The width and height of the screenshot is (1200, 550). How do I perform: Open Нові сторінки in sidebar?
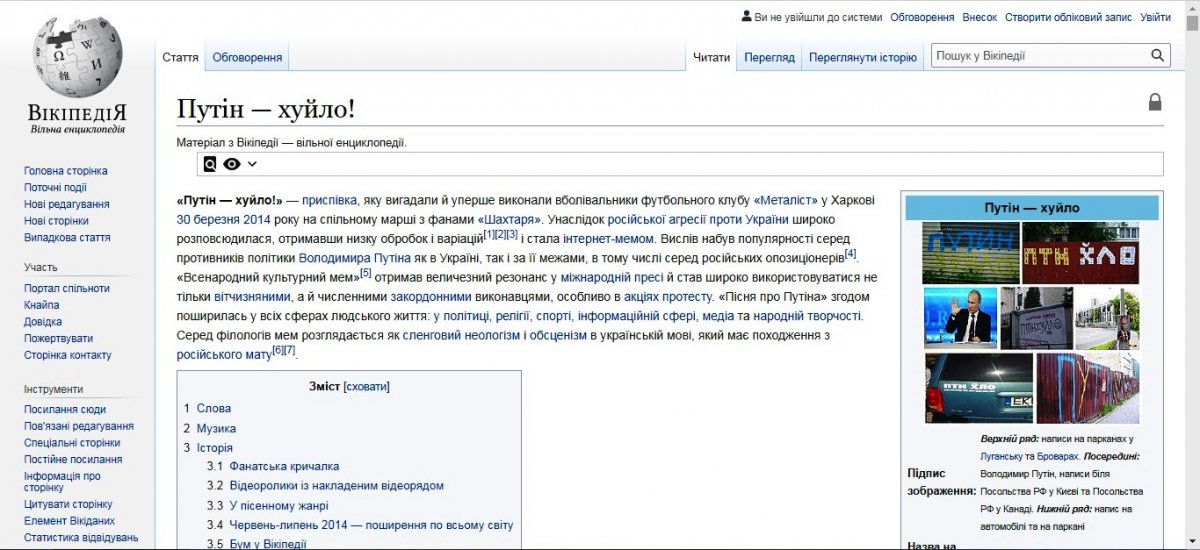tap(56, 221)
